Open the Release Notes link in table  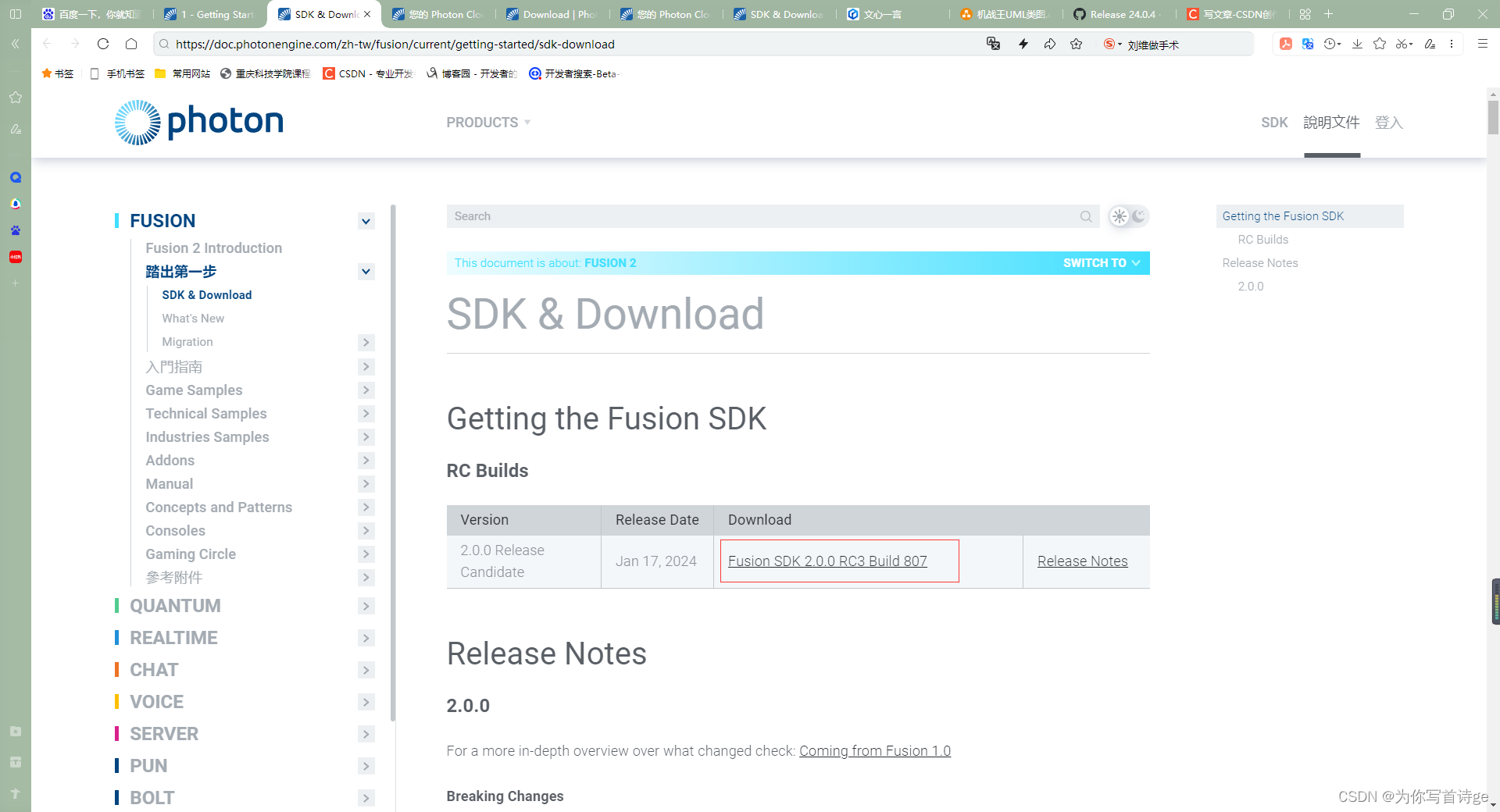pyautogui.click(x=1082, y=561)
